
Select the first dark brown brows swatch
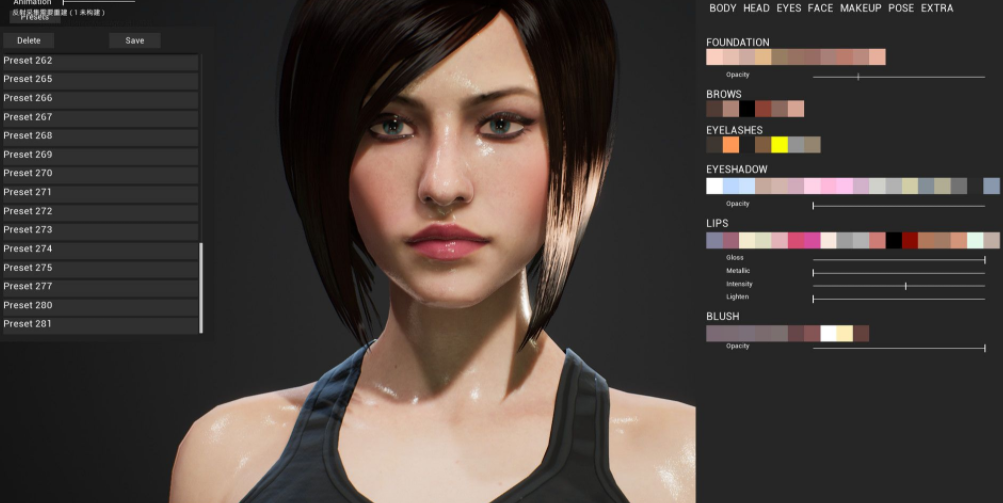715,109
